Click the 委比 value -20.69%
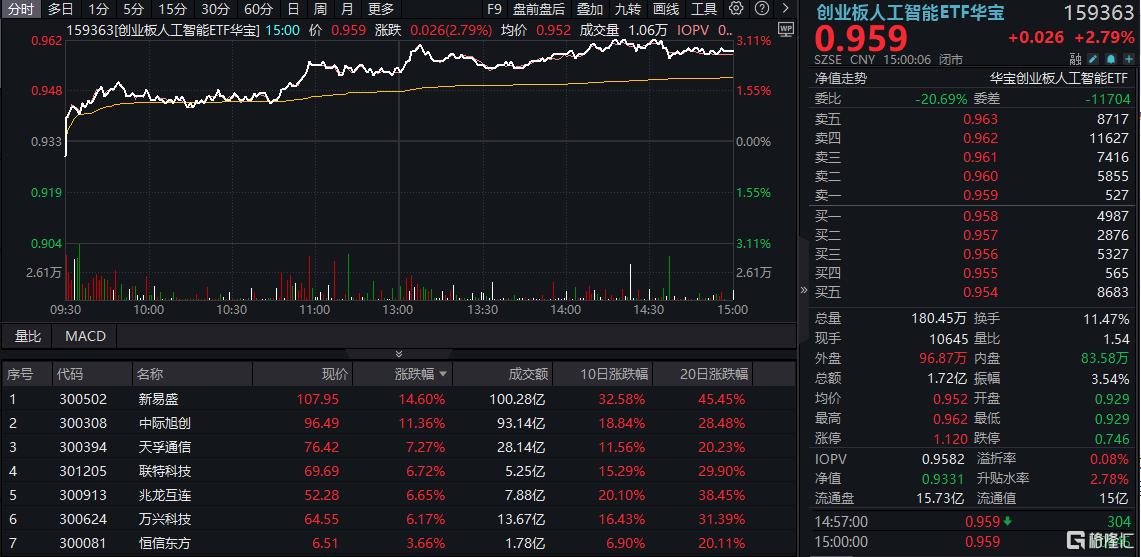The height and width of the screenshot is (557, 1141). pos(940,99)
